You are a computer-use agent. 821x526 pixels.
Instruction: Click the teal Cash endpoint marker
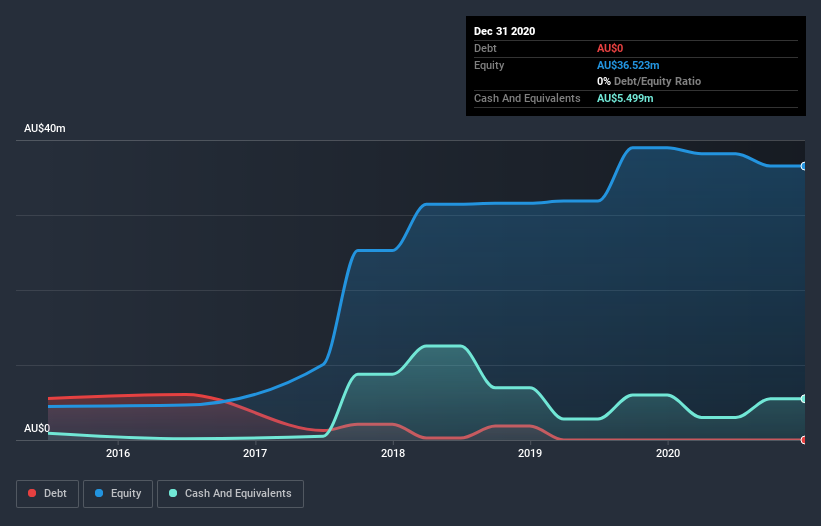pyautogui.click(x=803, y=399)
